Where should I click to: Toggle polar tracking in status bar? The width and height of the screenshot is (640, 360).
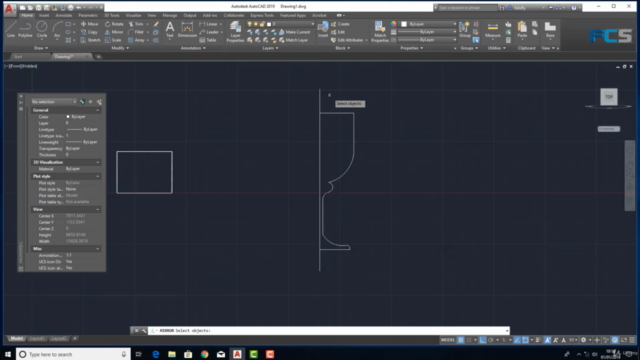pos(491,340)
